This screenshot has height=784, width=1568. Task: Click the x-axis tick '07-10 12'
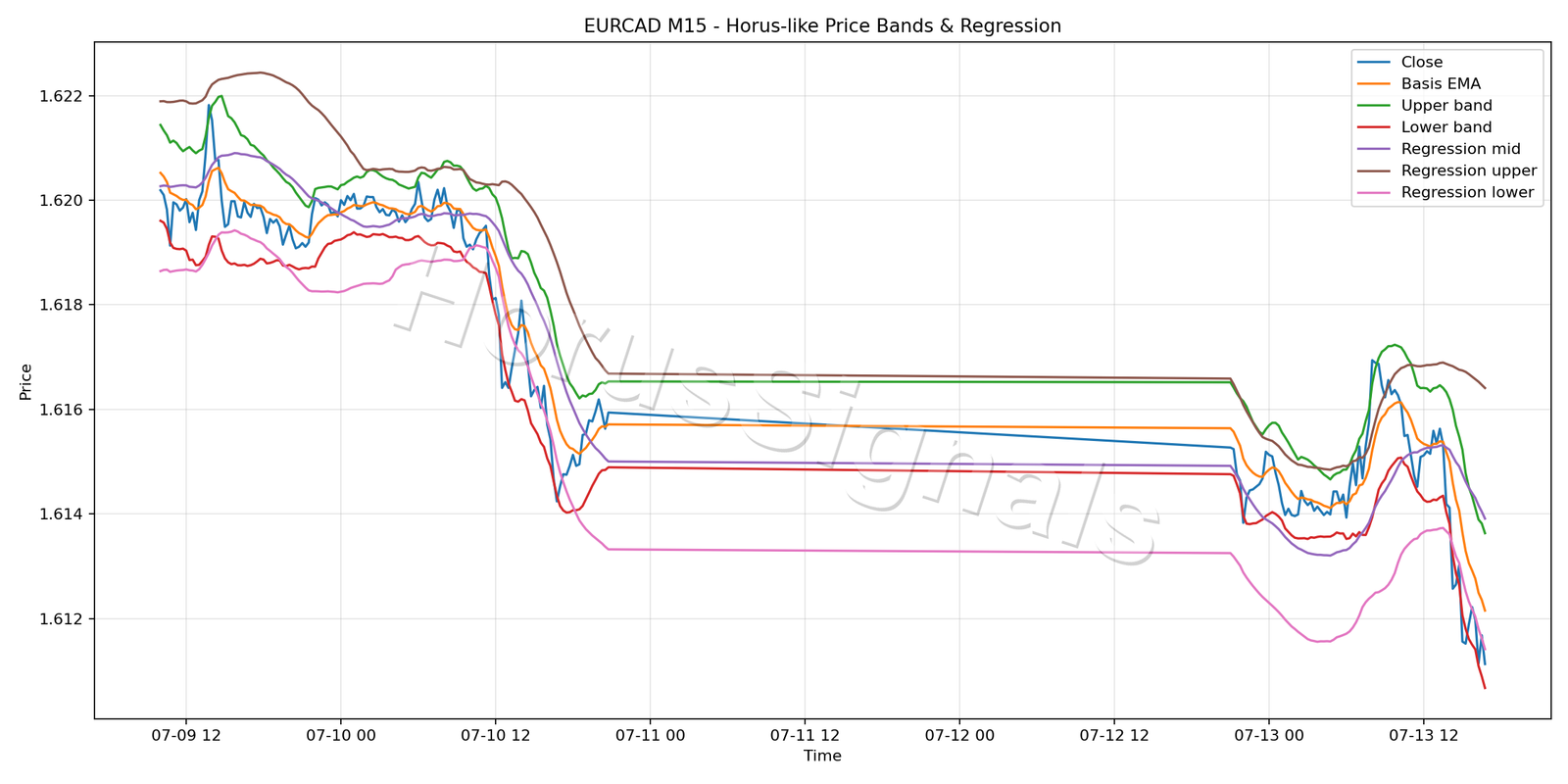pos(495,735)
